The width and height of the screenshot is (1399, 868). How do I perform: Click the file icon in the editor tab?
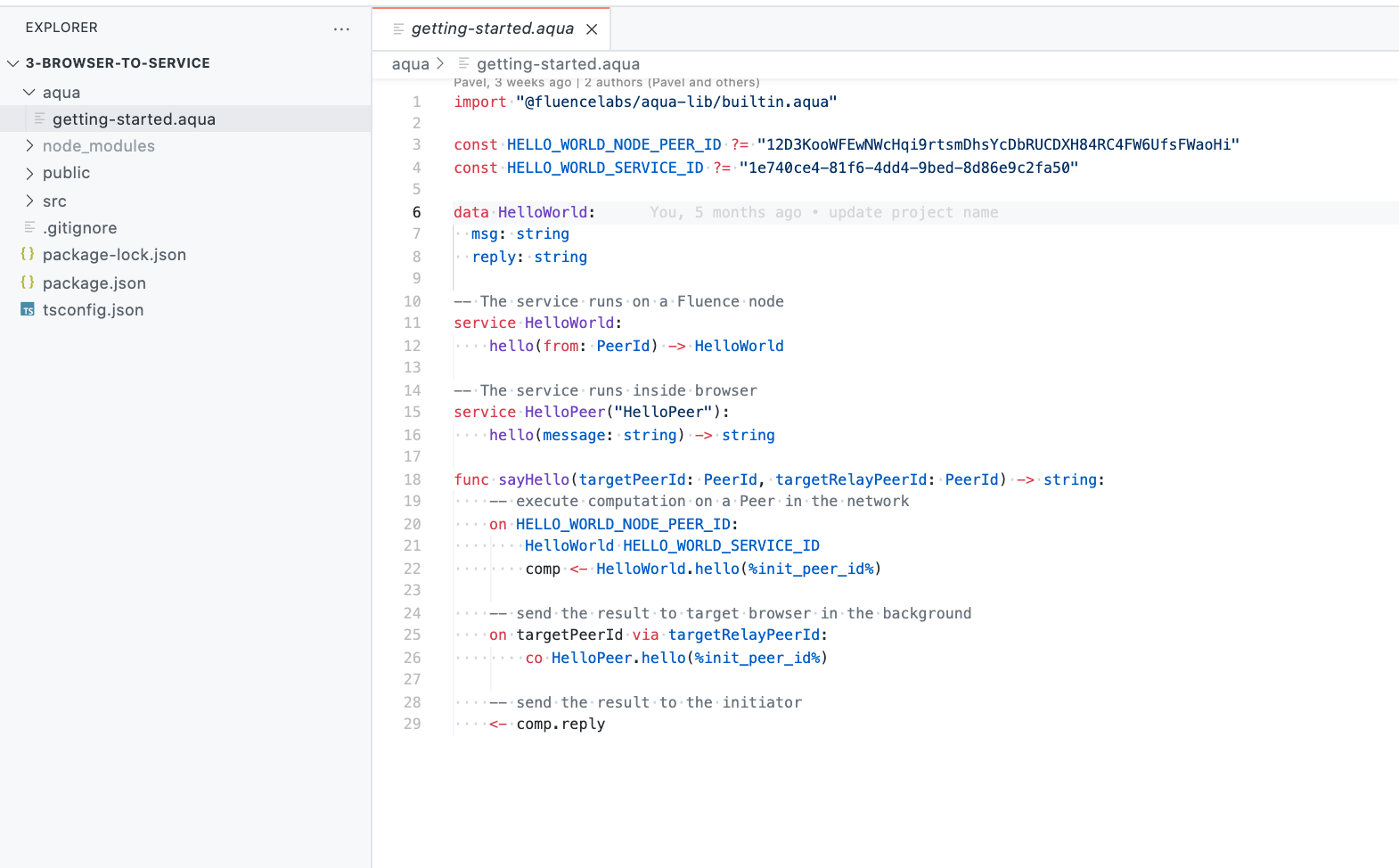click(x=398, y=29)
